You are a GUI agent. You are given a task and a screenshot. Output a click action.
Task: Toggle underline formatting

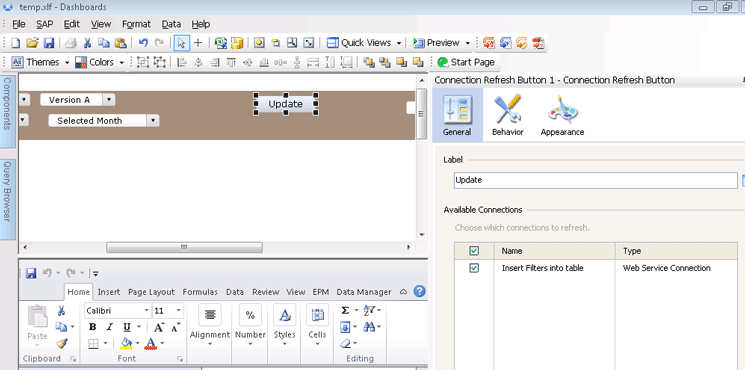[126, 327]
